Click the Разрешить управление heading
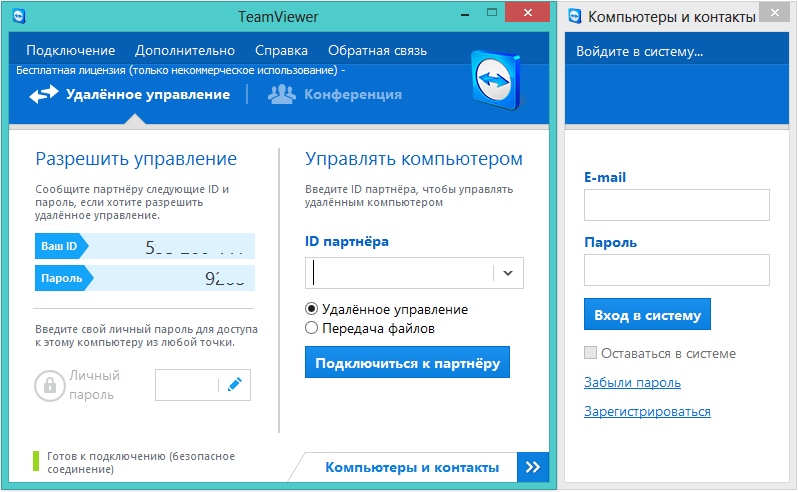798x492 pixels. pos(136,159)
